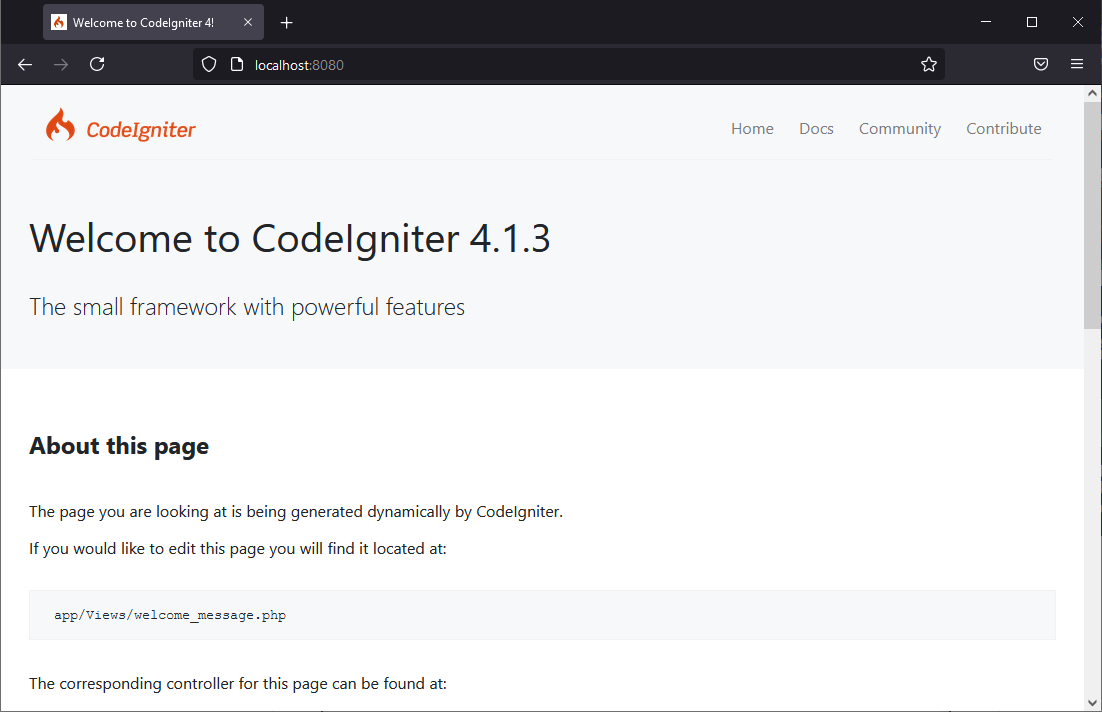Open the Save to Pocket icon

1041,64
